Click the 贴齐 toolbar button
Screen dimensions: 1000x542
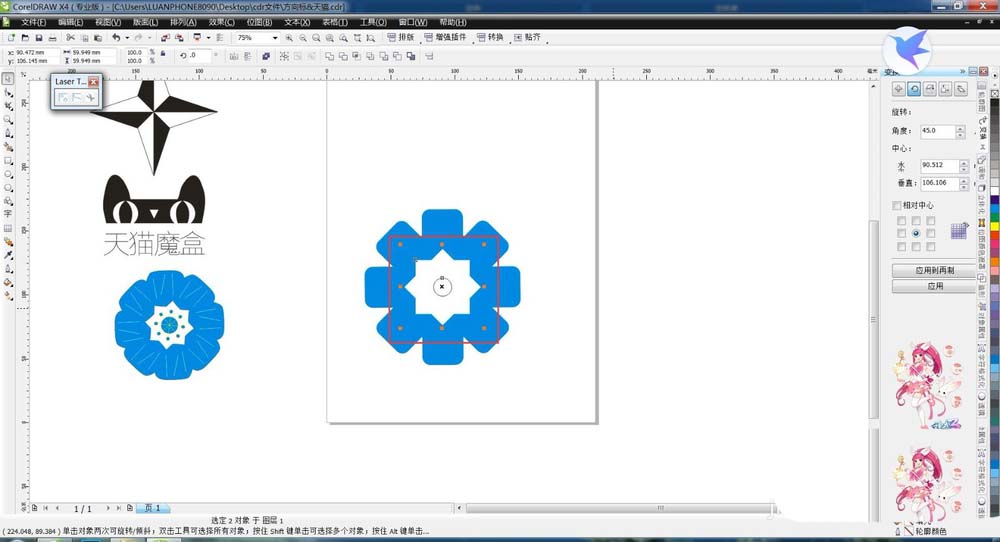click(x=527, y=38)
